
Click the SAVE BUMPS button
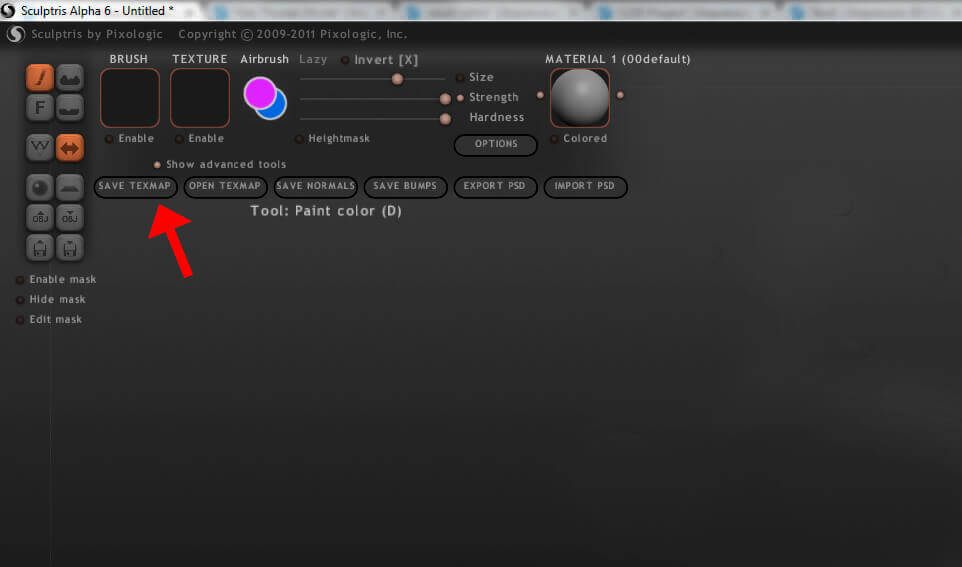[x=405, y=186]
